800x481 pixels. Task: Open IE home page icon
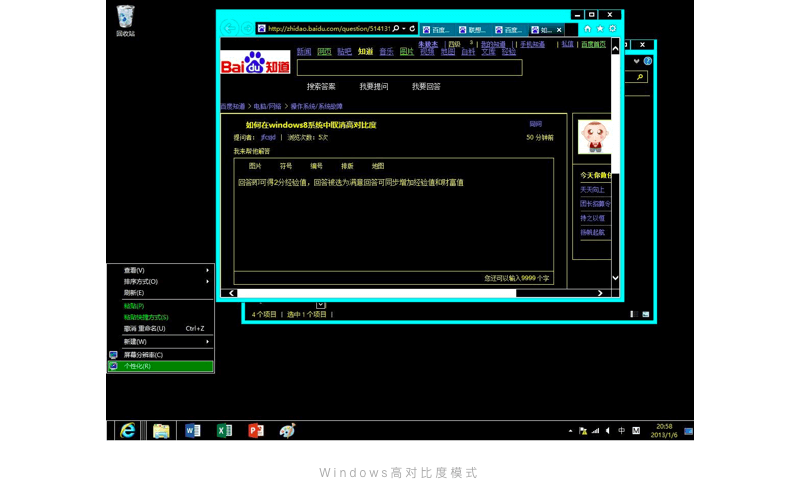pyautogui.click(x=588, y=29)
